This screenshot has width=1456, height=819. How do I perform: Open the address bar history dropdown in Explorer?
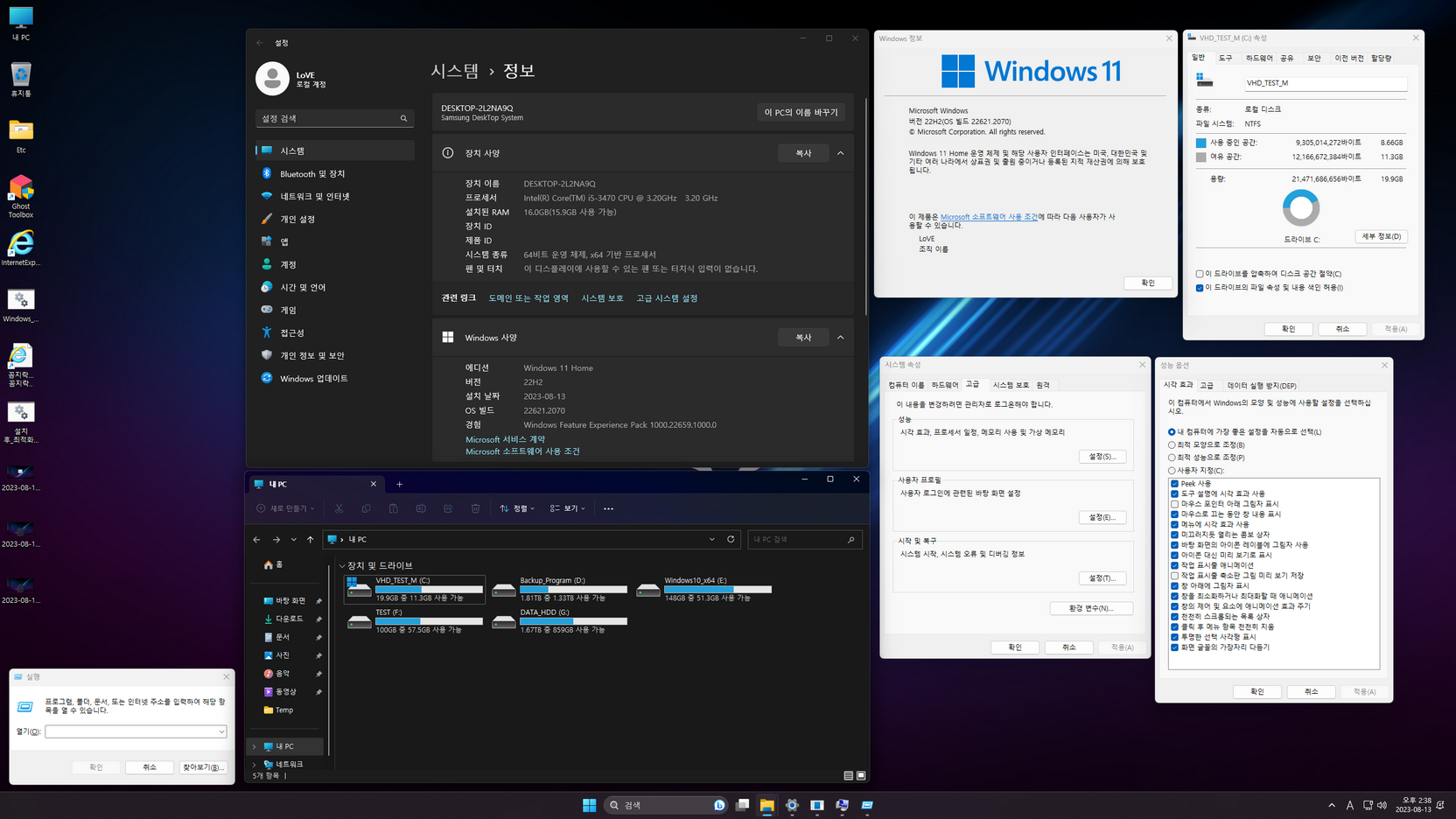click(712, 539)
